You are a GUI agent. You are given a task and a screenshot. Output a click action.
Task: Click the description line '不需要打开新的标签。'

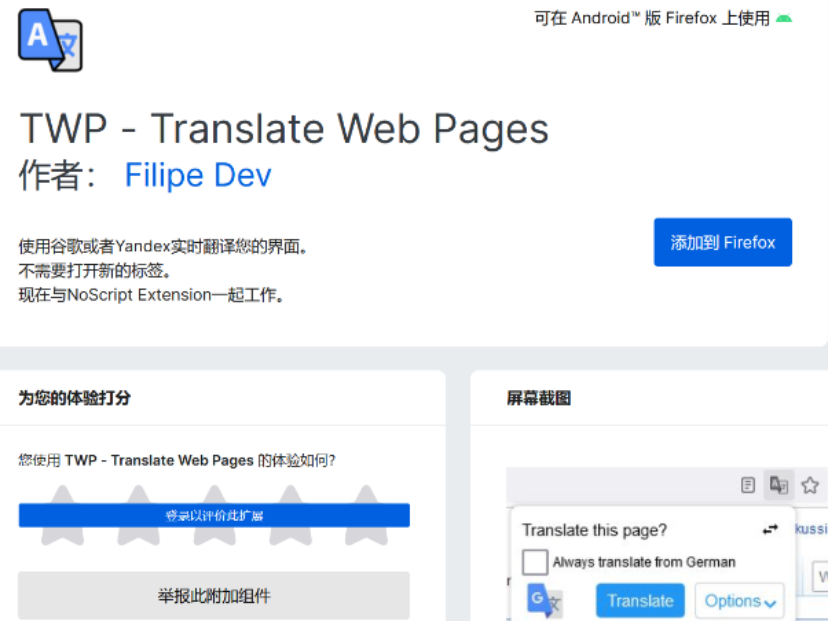95,271
